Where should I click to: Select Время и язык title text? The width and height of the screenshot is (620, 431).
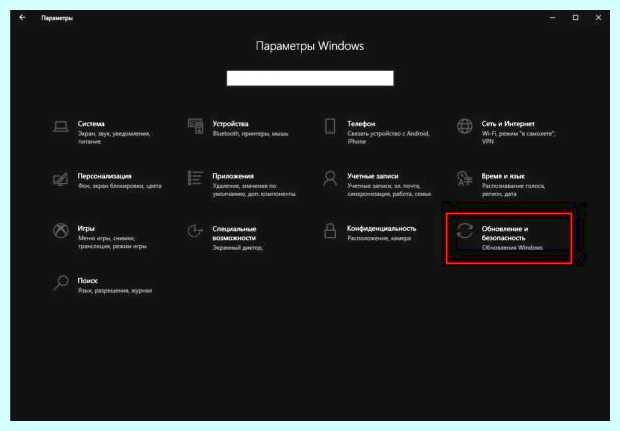pos(503,176)
